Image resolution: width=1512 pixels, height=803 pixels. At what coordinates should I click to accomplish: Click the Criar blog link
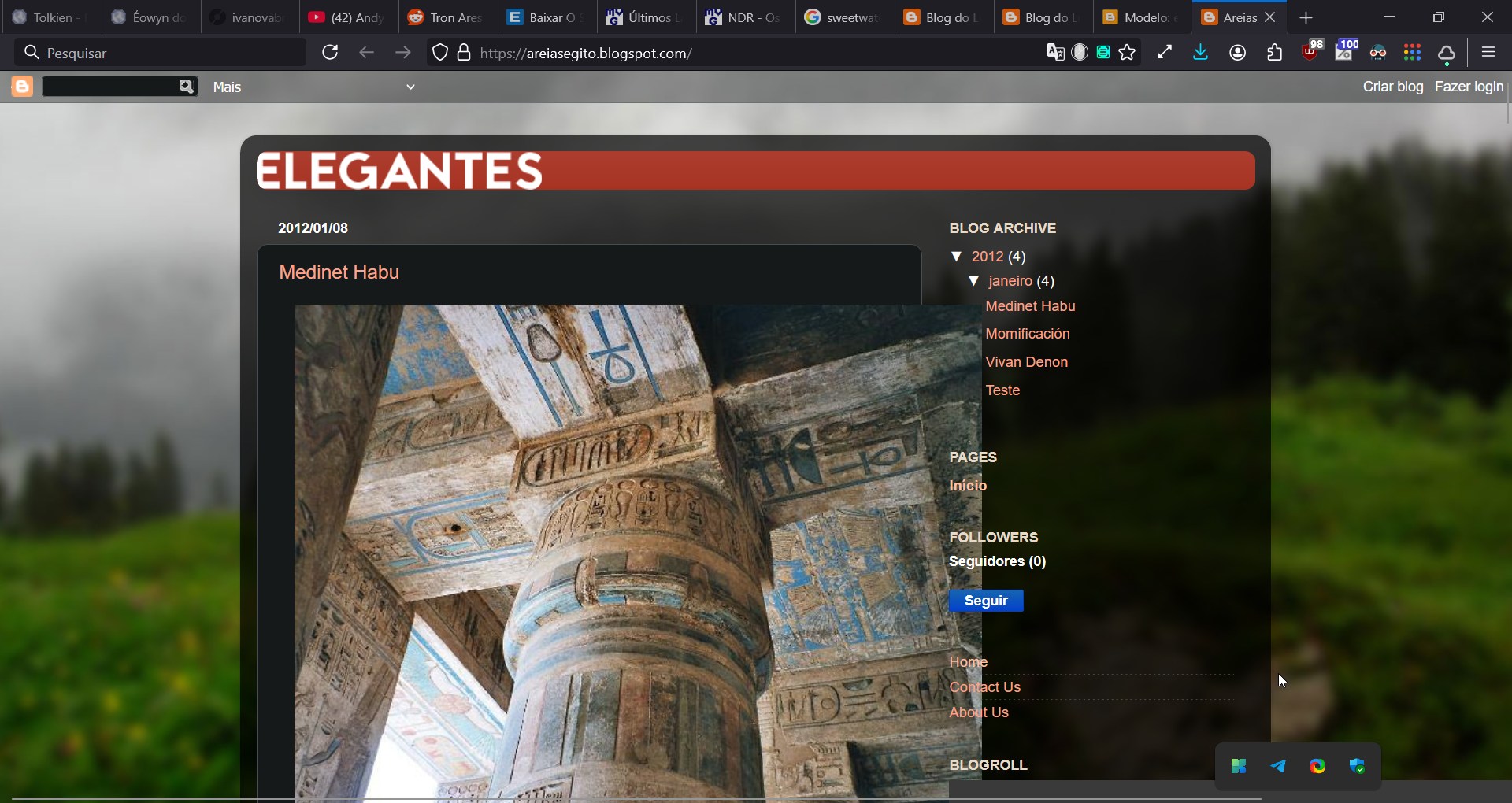1392,87
